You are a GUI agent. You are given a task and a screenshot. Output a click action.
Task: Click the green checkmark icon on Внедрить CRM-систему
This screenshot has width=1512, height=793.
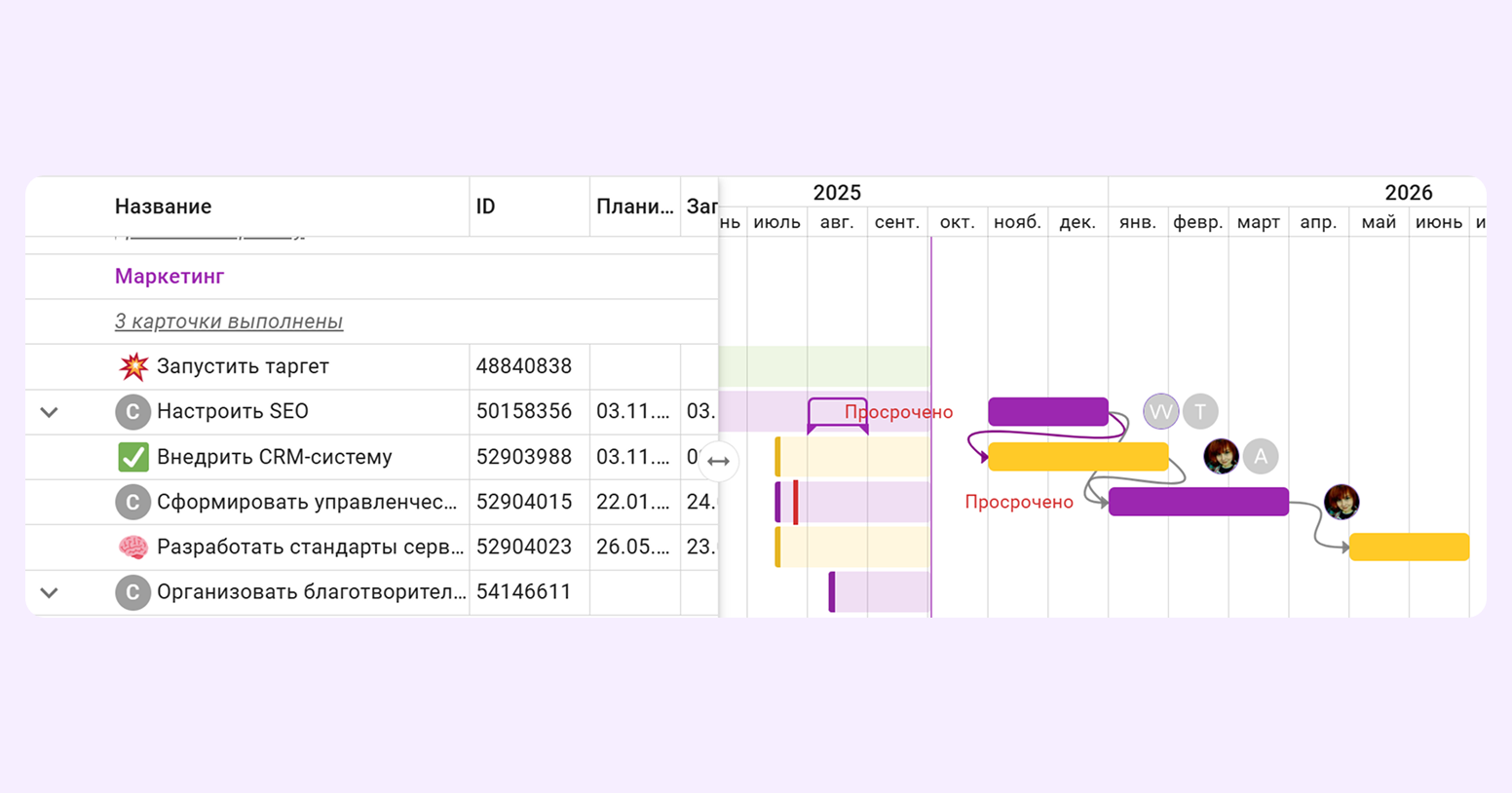tap(133, 457)
